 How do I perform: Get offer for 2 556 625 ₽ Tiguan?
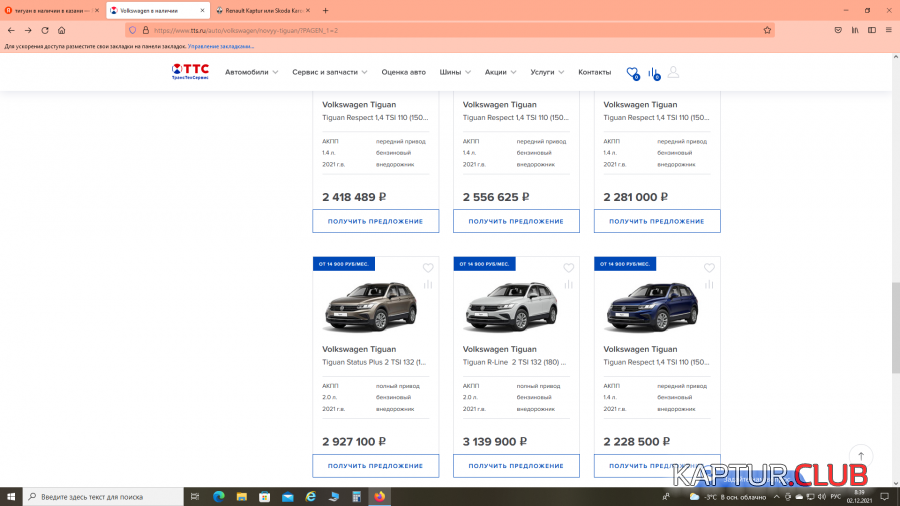click(x=516, y=221)
